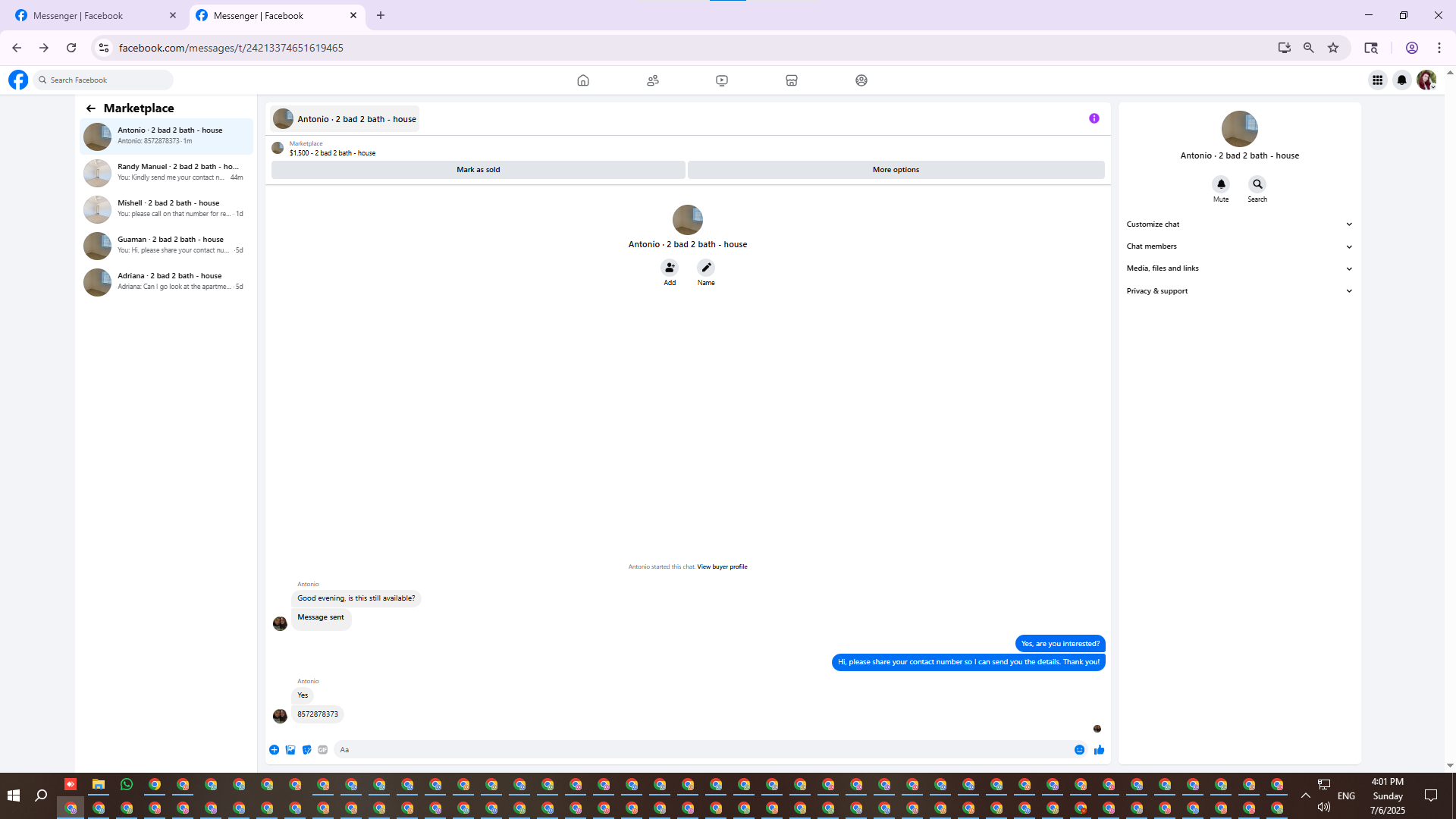Click the Search icon in chat info panel
Screen dimensions: 1456x819
[1257, 184]
